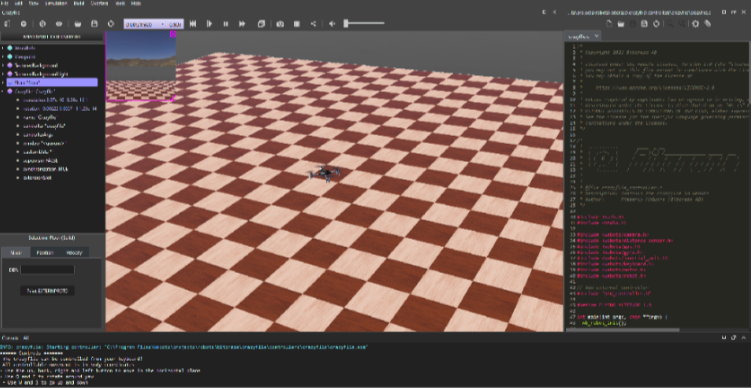Click the Crazyflie drone in 3D view

click(x=325, y=173)
